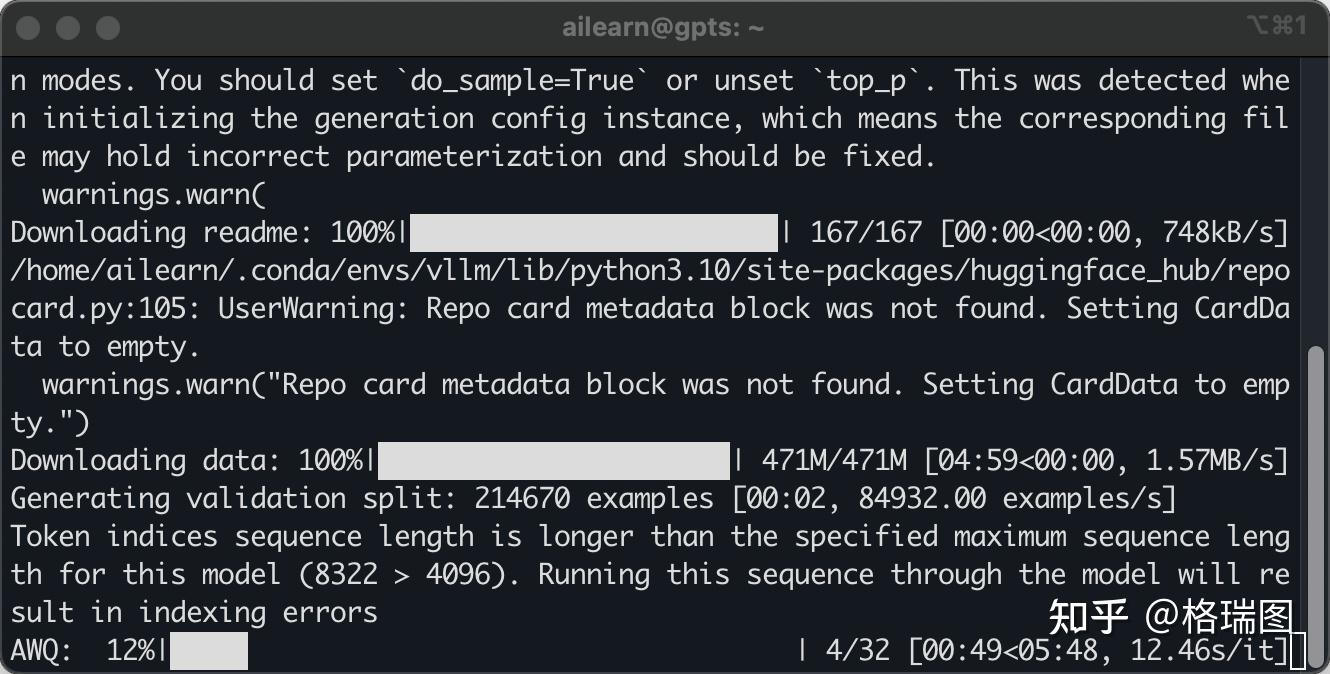Image resolution: width=1330 pixels, height=674 pixels.
Task: Click the window title ailearn@gpts: ~
Action: pos(663,28)
